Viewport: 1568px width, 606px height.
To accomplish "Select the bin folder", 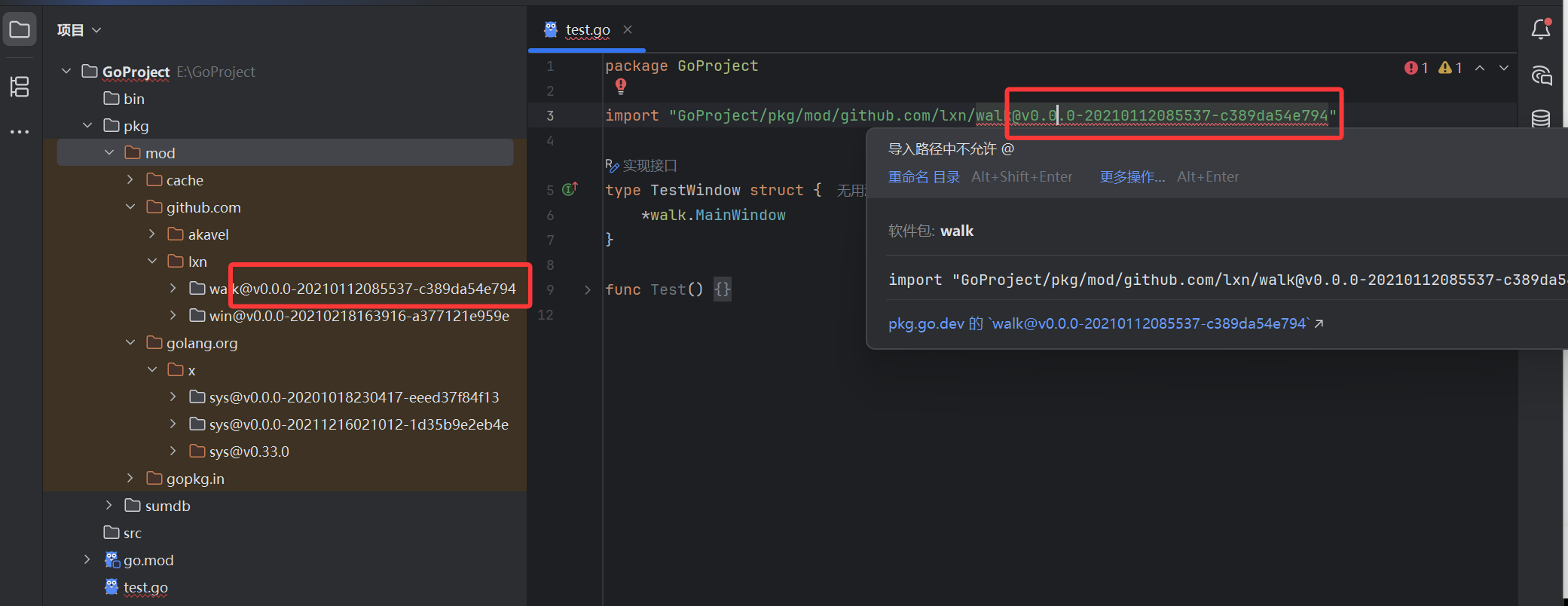I will point(124,99).
